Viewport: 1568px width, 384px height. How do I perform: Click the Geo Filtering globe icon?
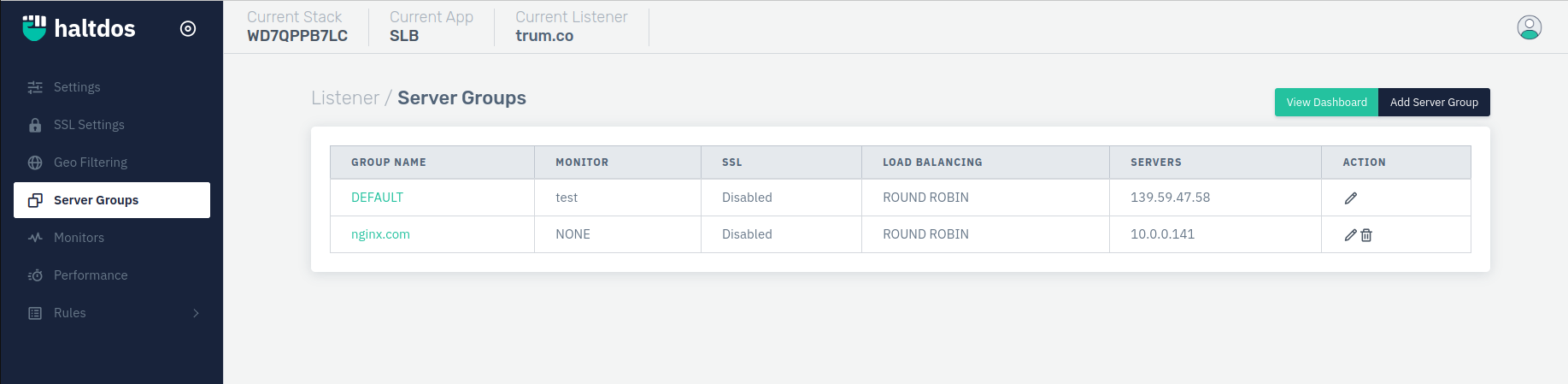coord(35,162)
